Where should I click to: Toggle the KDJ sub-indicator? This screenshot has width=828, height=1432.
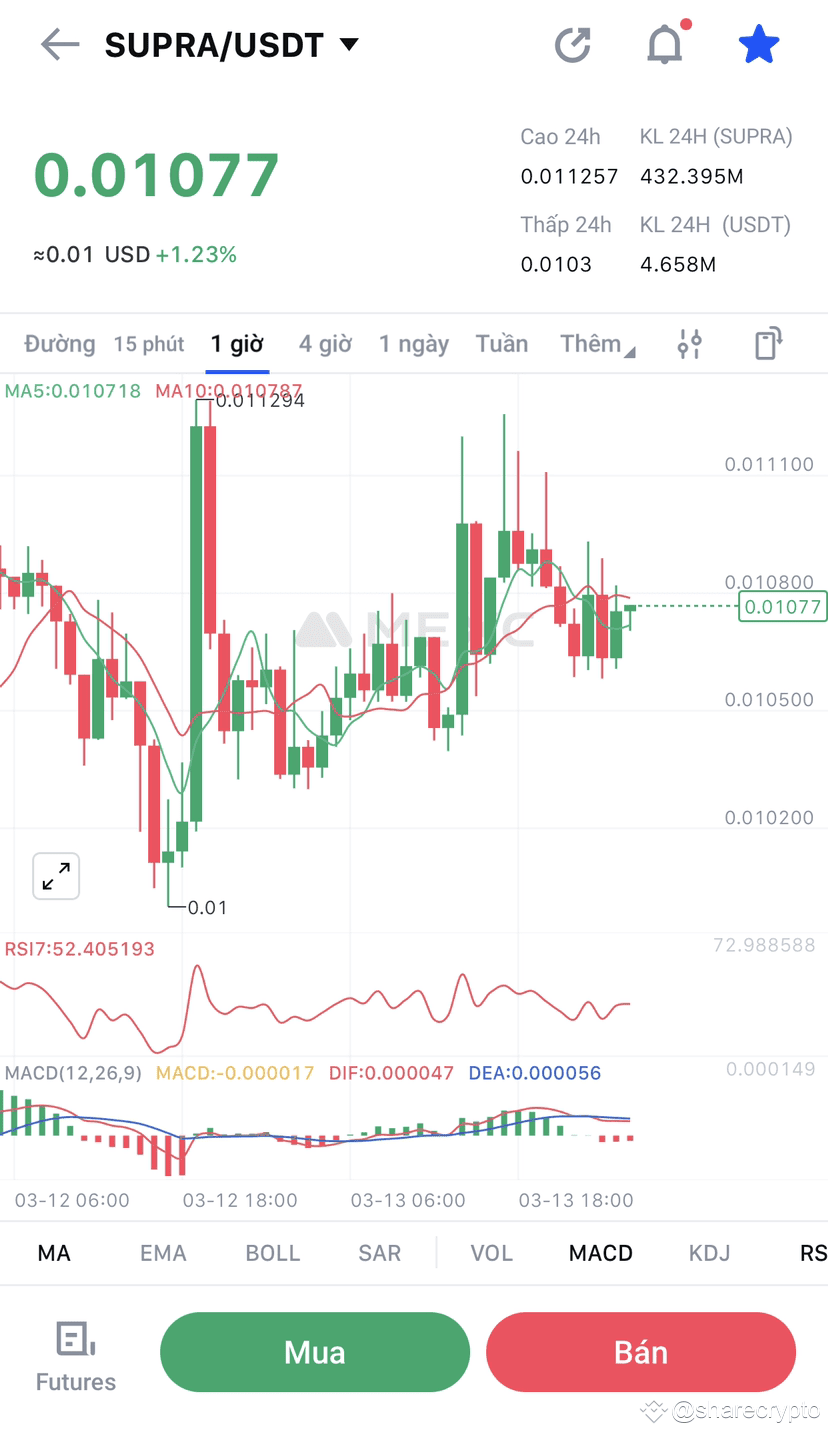(x=710, y=1253)
